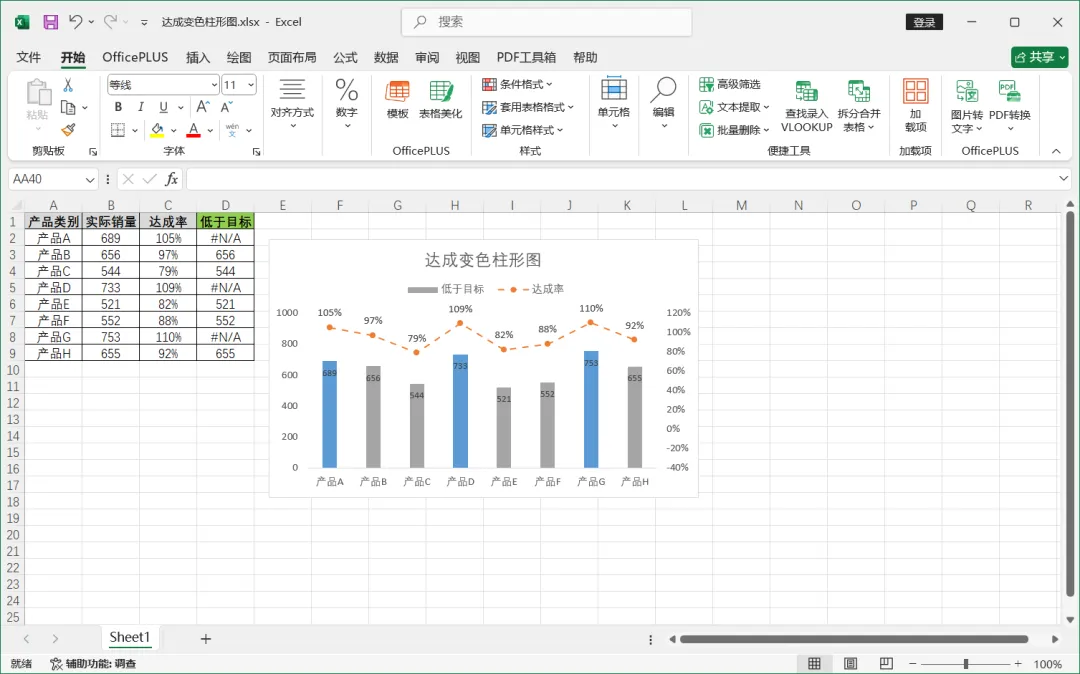Switch to PDF工具箱 tab
This screenshot has width=1080, height=674.
[526, 57]
